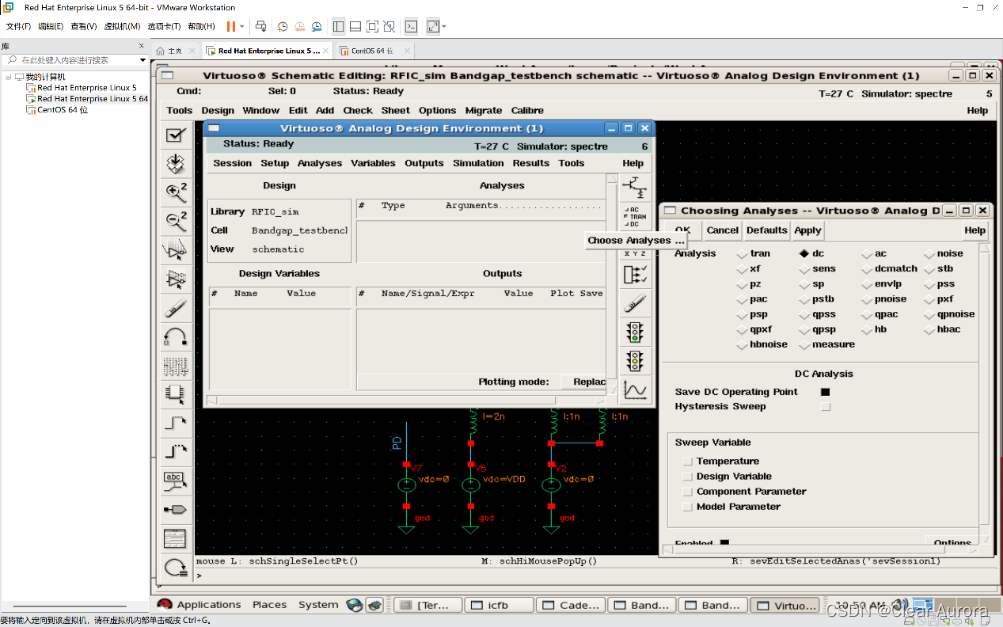Open the Edit Properties icon in schematic toolbar
1003x627 pixels.
[175, 365]
